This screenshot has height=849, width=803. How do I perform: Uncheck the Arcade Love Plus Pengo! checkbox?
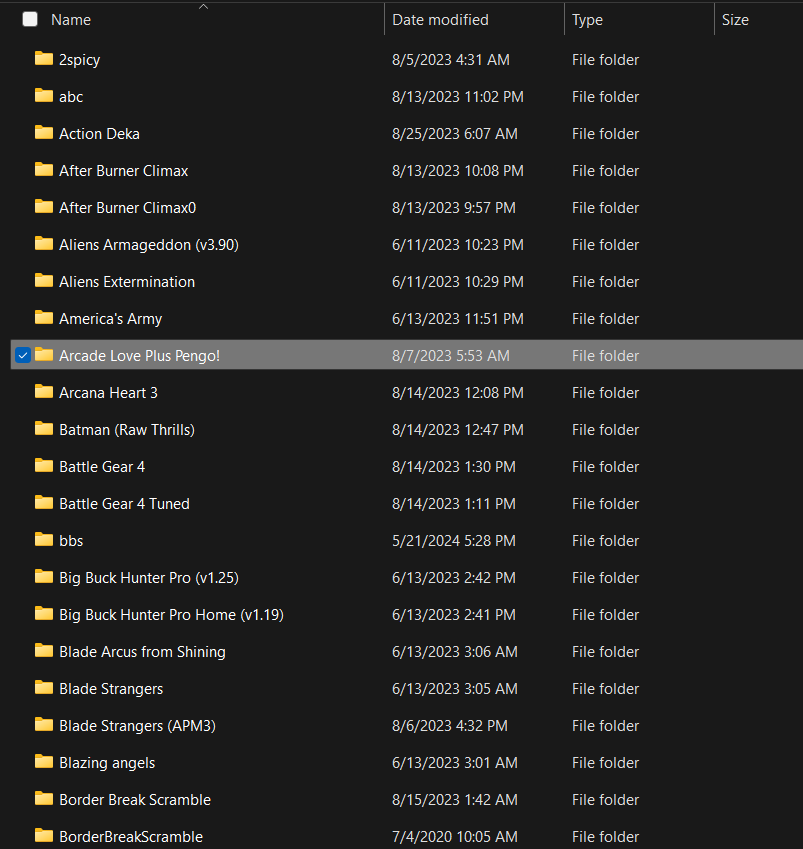pos(23,356)
